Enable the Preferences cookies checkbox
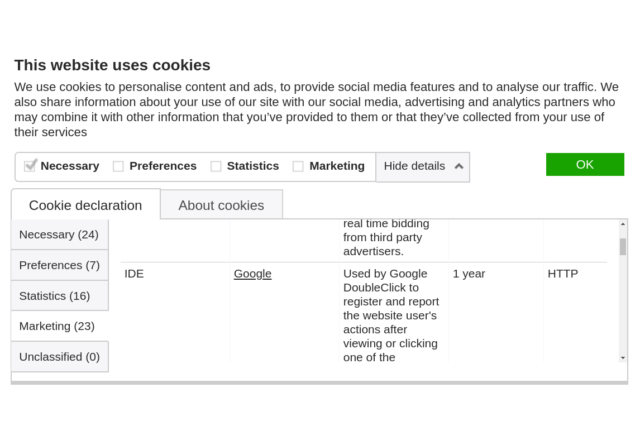The width and height of the screenshot is (640, 440). pyautogui.click(x=118, y=166)
